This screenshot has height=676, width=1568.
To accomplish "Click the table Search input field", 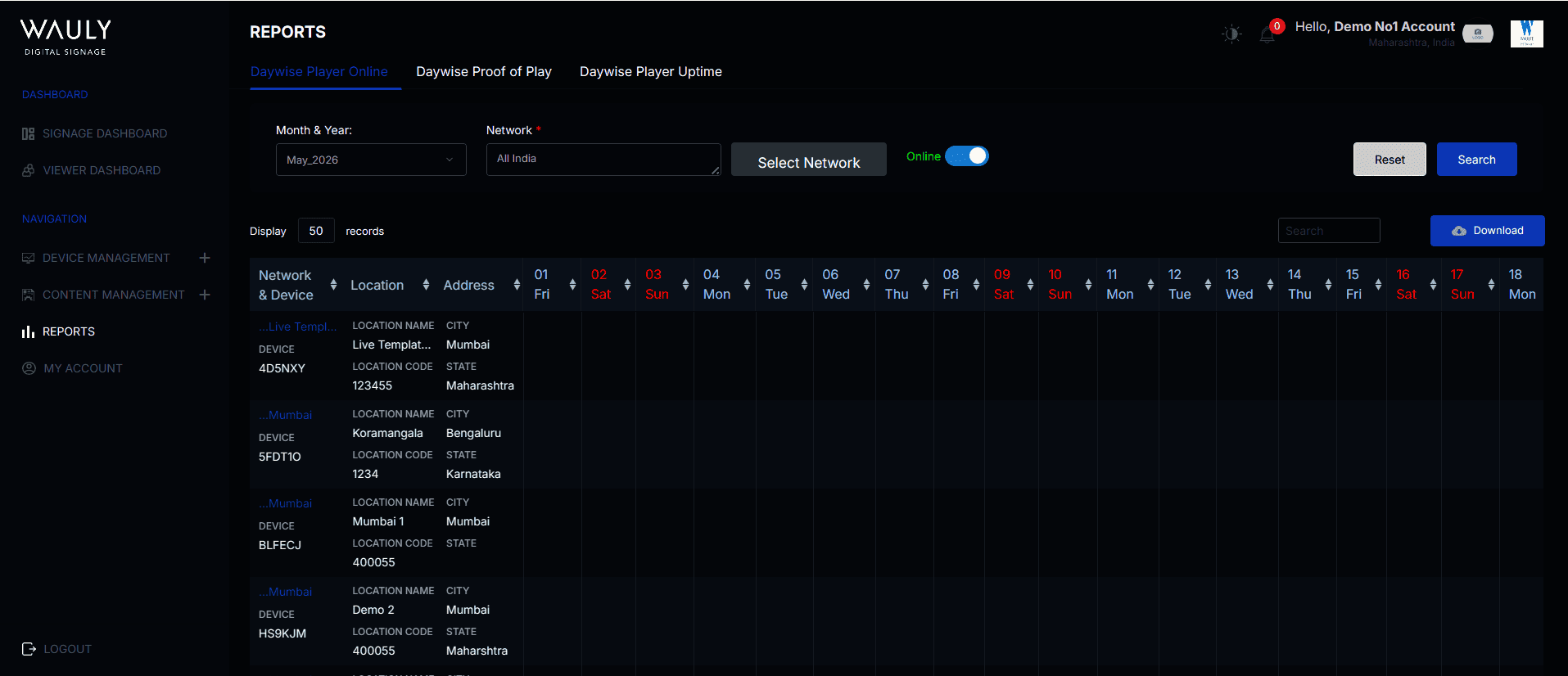I will [x=1329, y=231].
